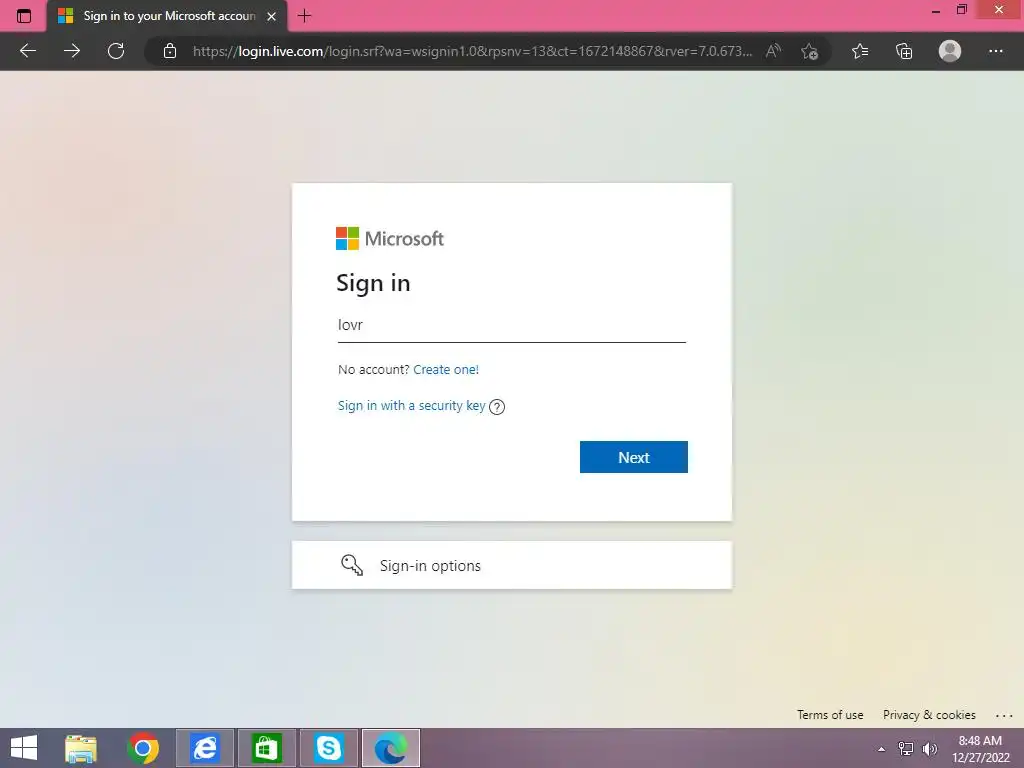Screen dimensions: 1024x768
Task: Minimize the Edge browser window
Action: 936,10
